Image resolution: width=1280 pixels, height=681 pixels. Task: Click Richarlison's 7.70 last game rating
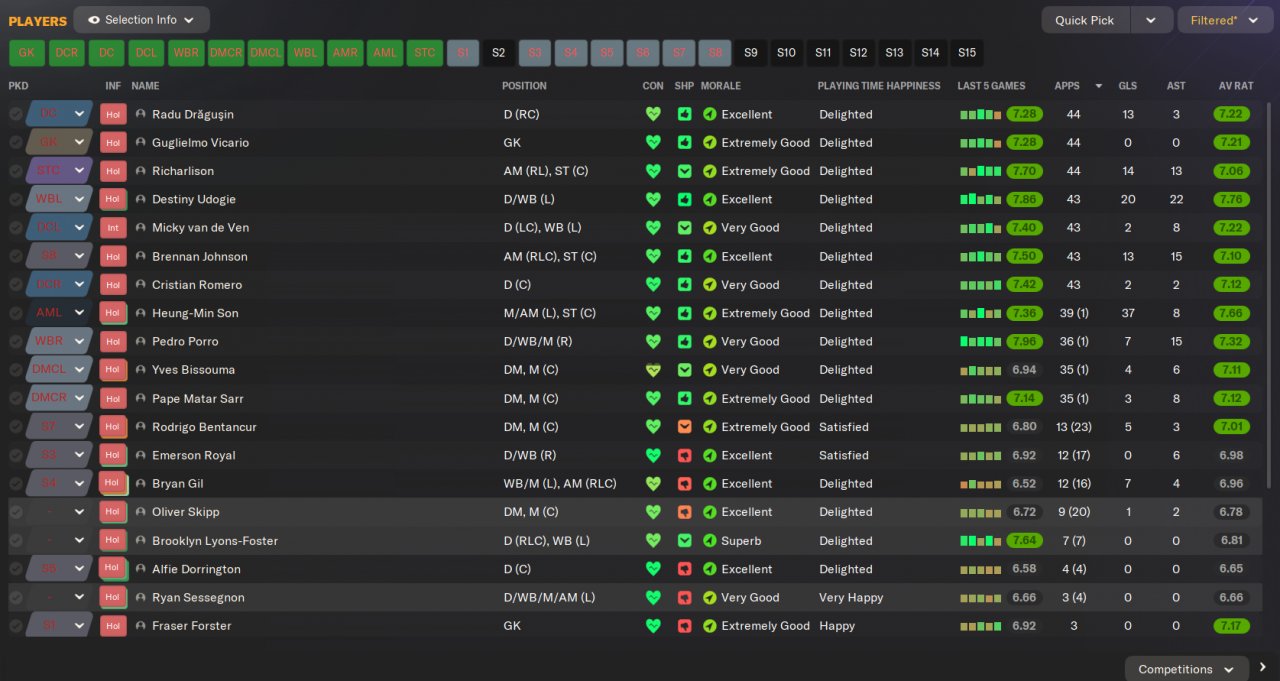pyautogui.click(x=1024, y=171)
